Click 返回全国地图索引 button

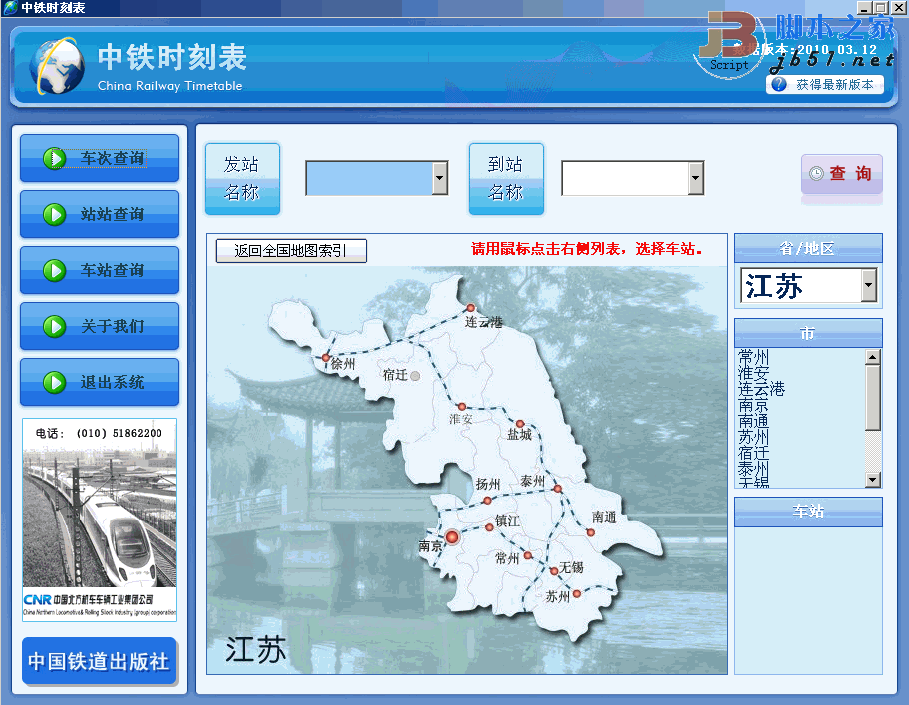click(291, 250)
